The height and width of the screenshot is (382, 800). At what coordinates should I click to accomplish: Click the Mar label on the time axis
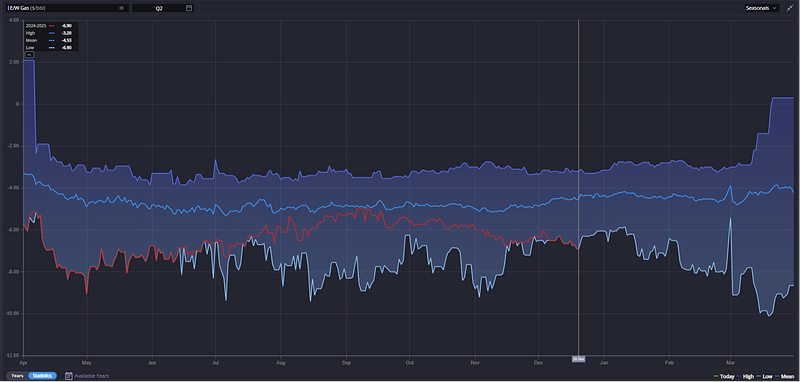tap(730, 363)
